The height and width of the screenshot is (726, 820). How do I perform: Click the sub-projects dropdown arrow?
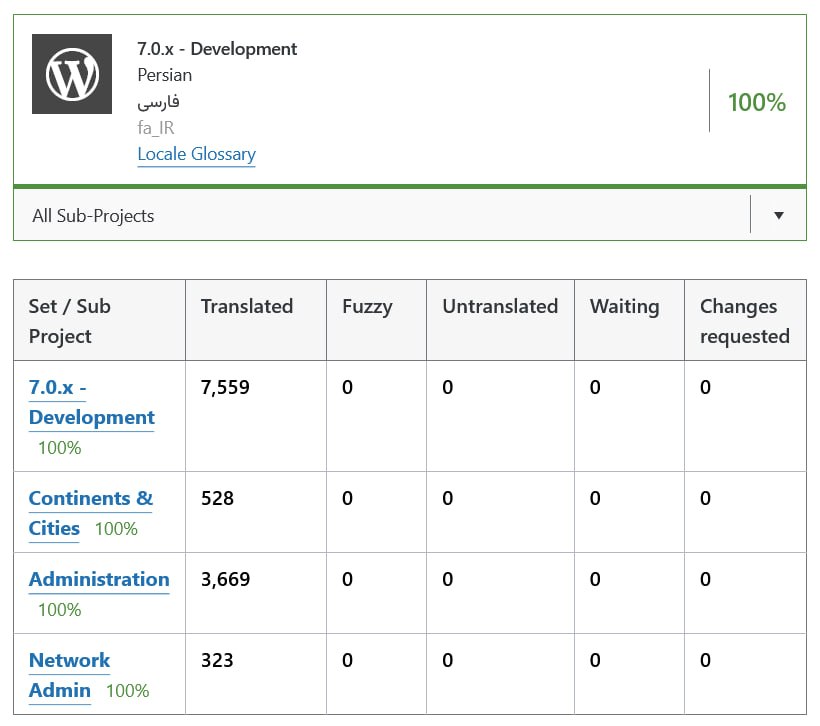(779, 215)
